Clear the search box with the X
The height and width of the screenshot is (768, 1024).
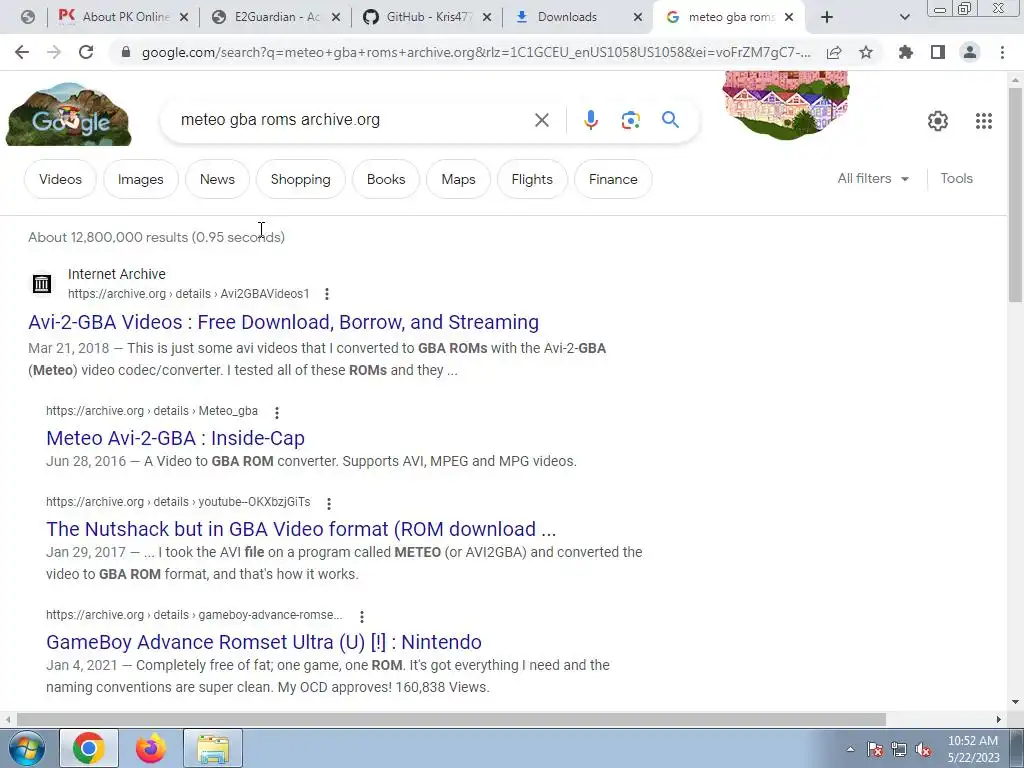point(541,120)
